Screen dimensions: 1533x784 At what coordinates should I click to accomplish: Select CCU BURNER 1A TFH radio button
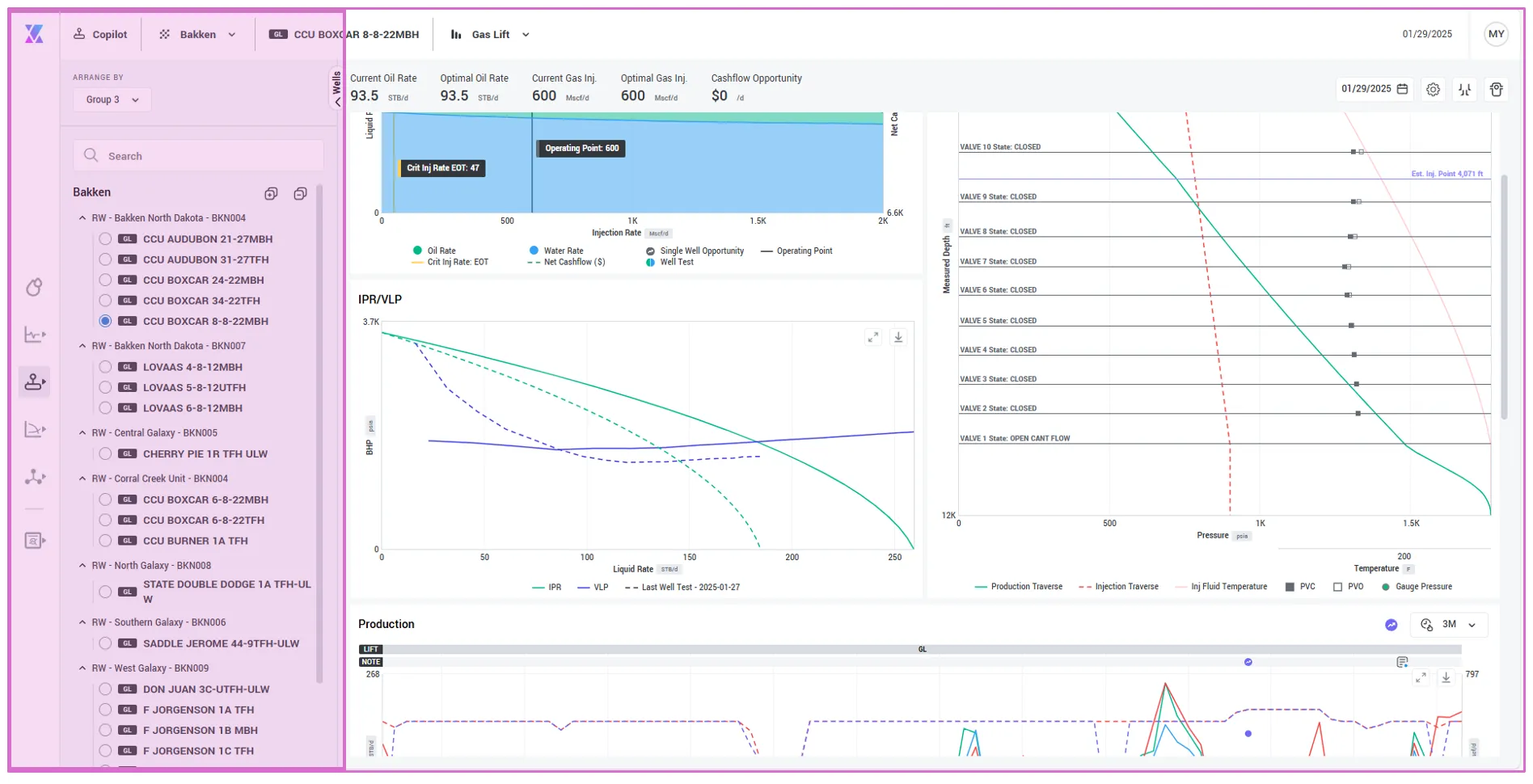tap(105, 541)
